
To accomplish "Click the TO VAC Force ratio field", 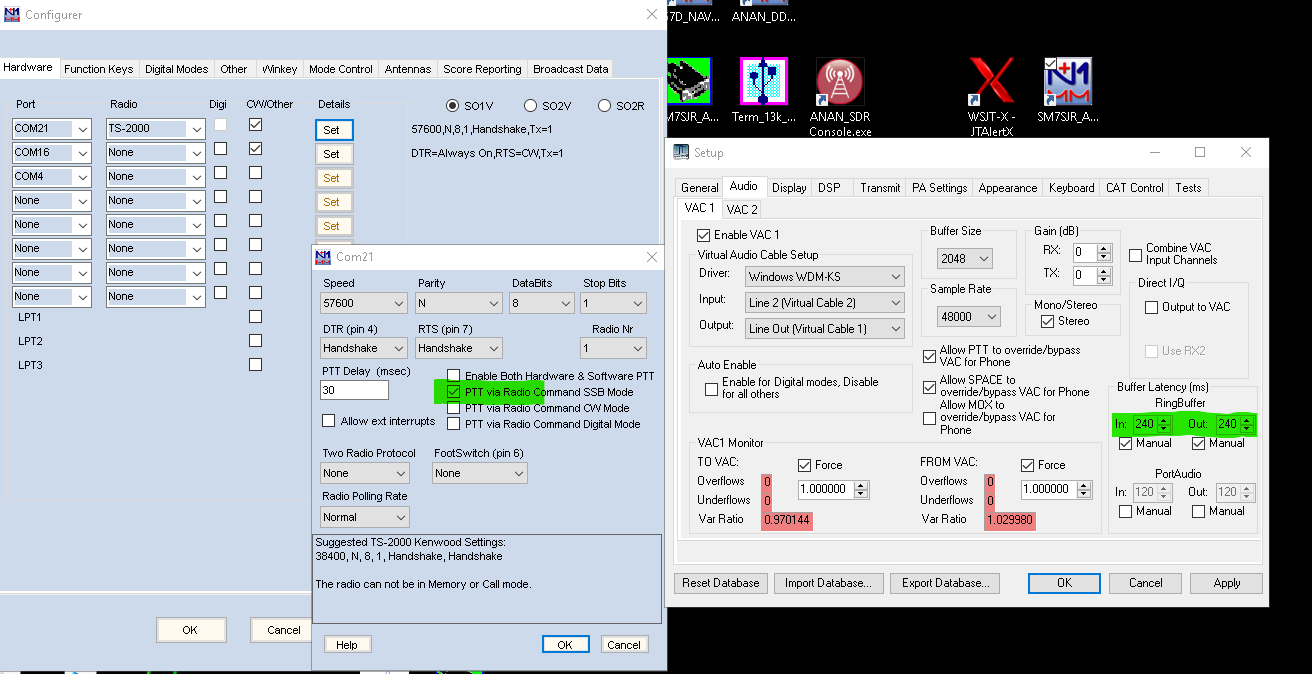I will 825,489.
